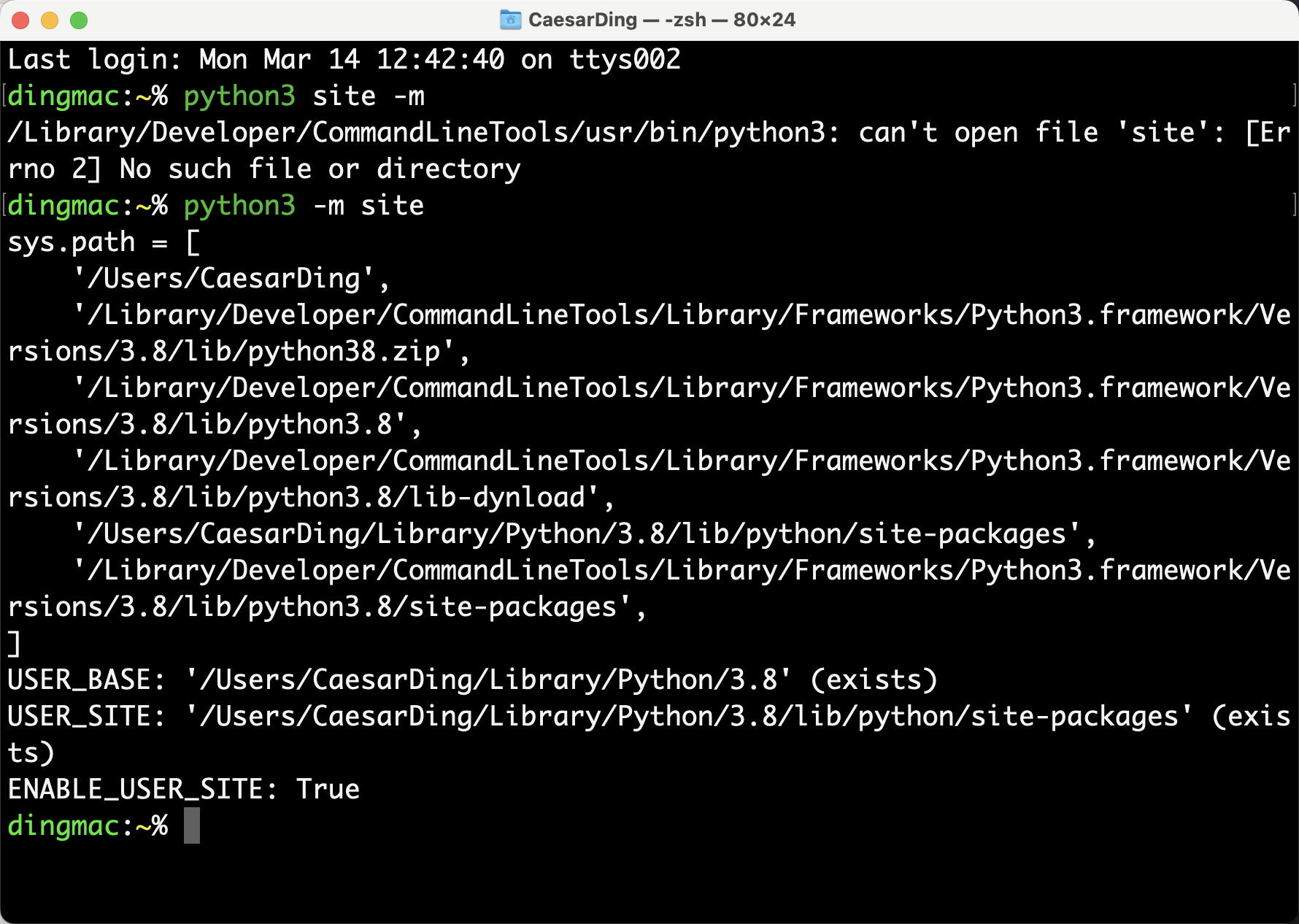Image resolution: width=1299 pixels, height=924 pixels.
Task: Click the green 'dingmac' prompt at bottom
Action: [x=64, y=826]
